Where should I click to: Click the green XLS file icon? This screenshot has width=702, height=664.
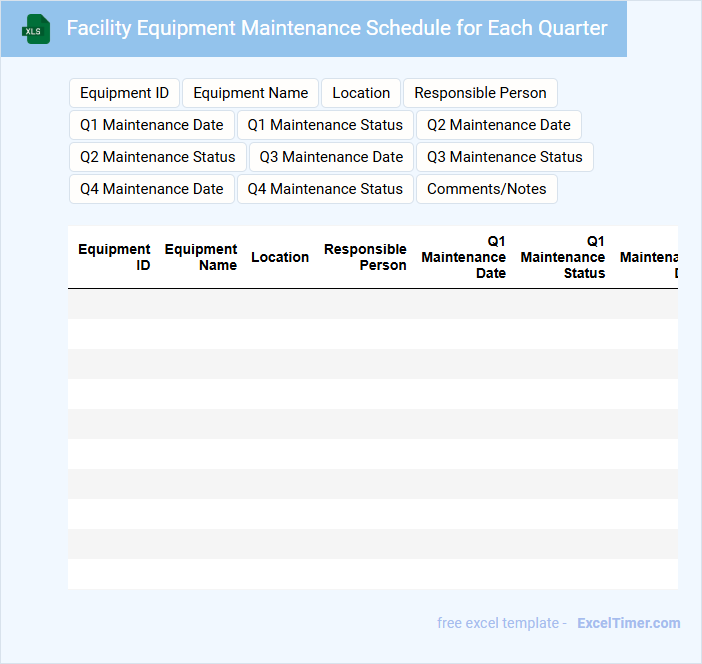[x=36, y=29]
